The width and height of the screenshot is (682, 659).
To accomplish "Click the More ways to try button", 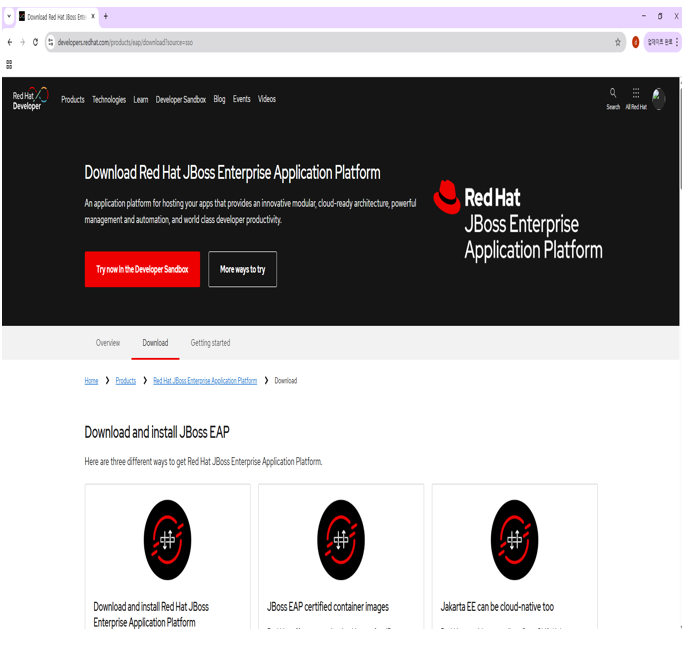I will (x=242, y=269).
